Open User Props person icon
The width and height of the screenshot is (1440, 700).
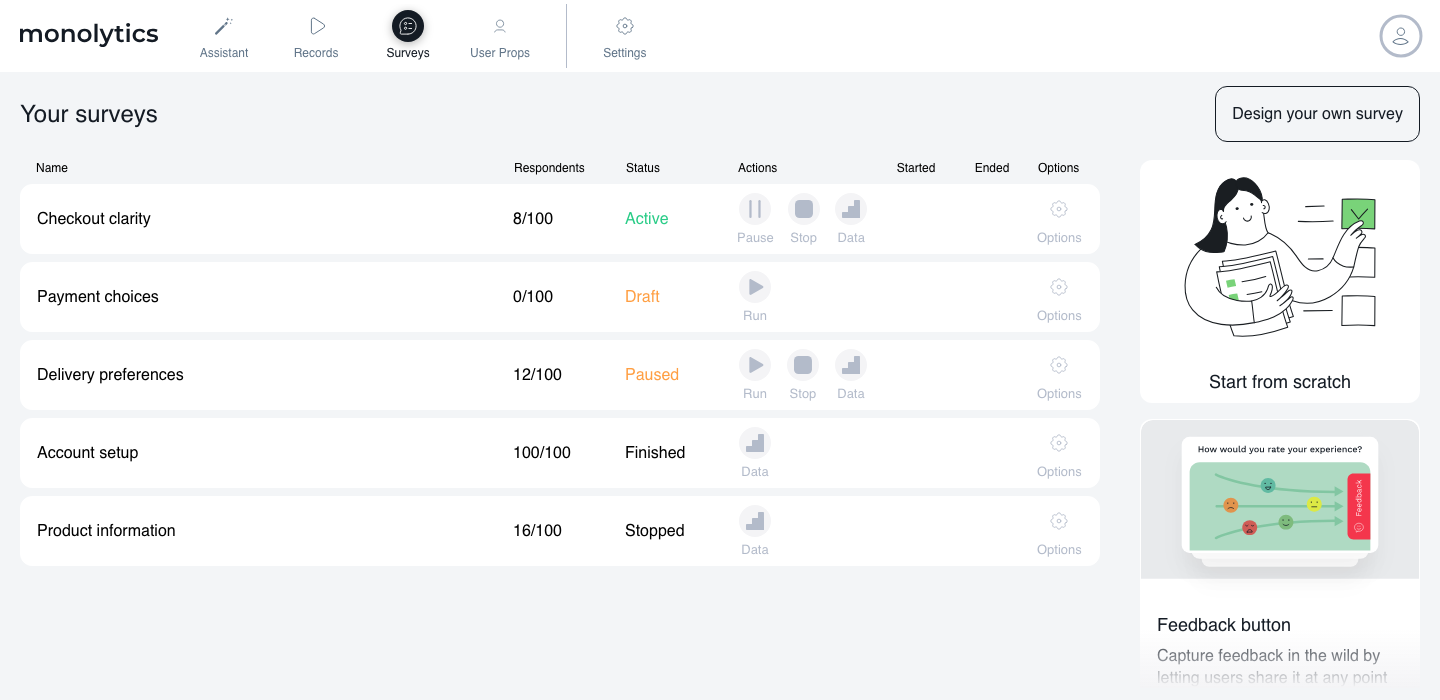click(x=500, y=26)
